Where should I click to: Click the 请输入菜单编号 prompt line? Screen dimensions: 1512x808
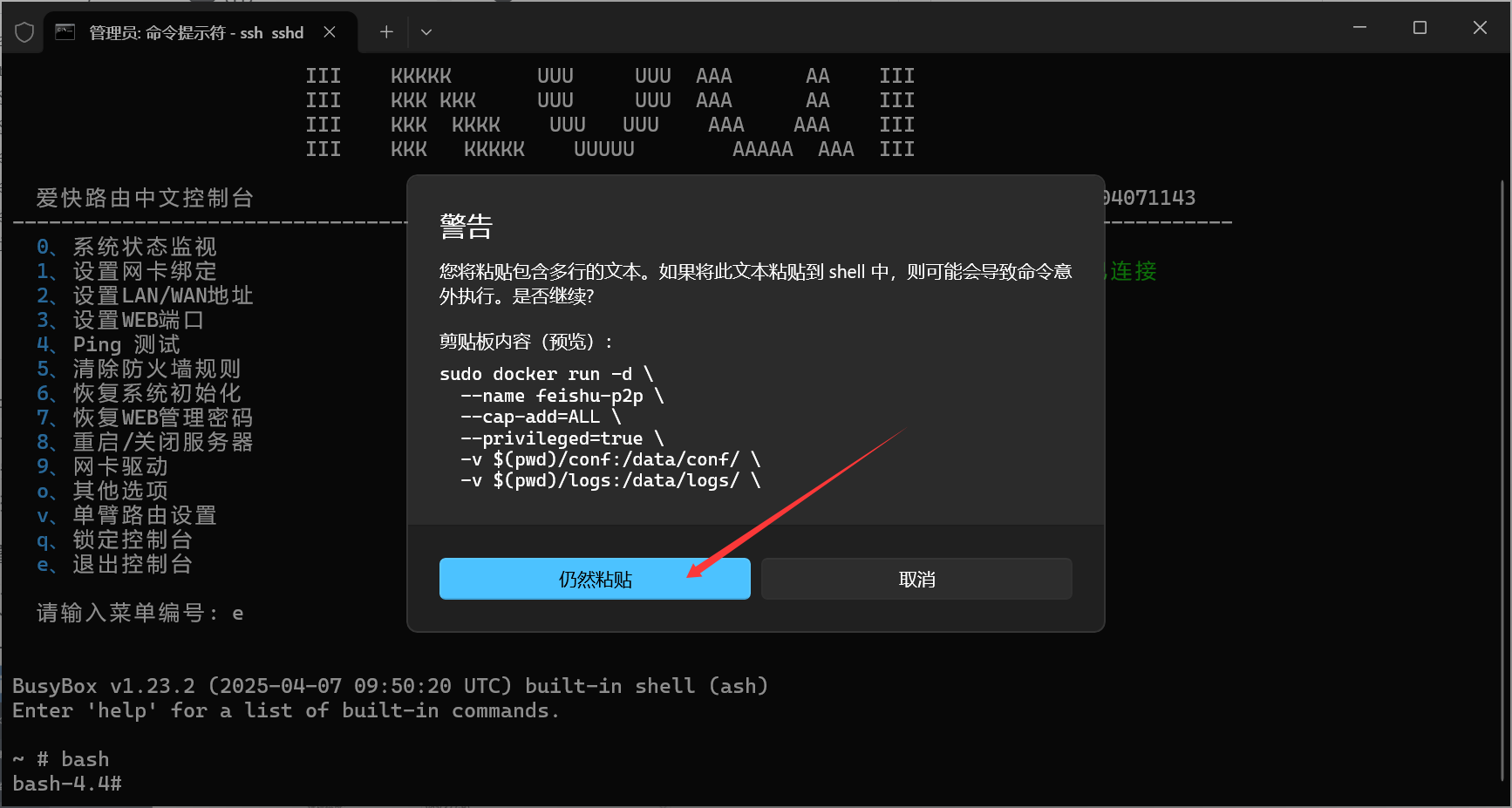coord(140,613)
